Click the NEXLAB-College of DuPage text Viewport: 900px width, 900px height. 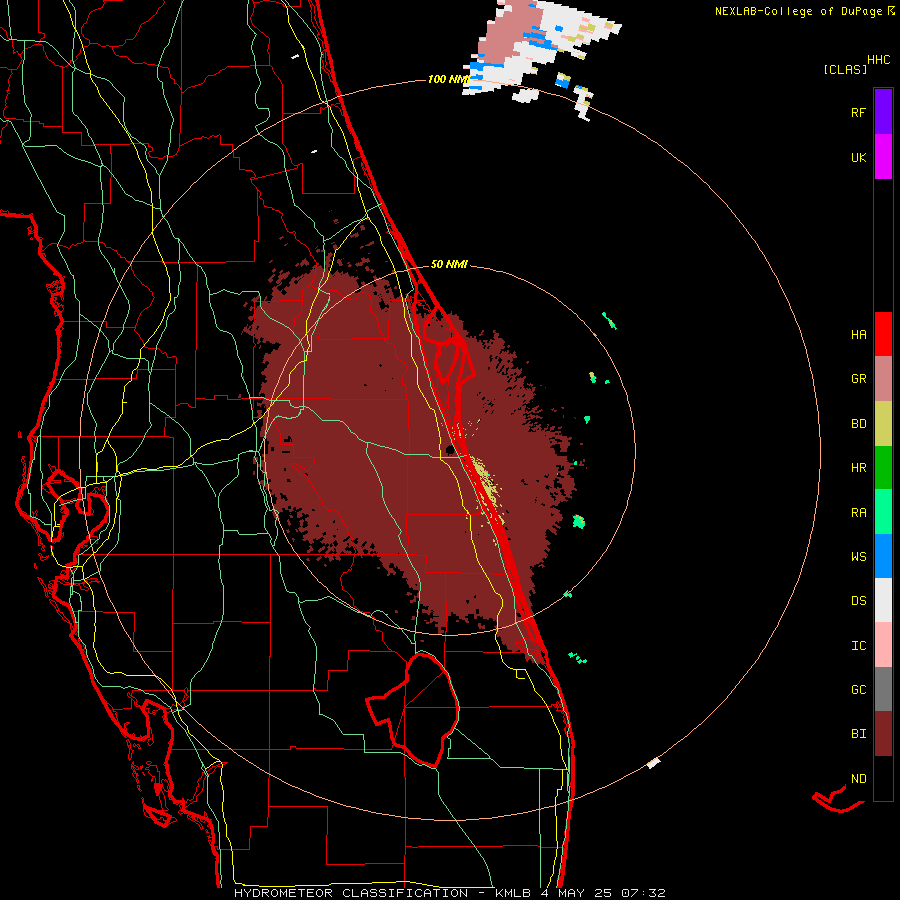pos(798,11)
